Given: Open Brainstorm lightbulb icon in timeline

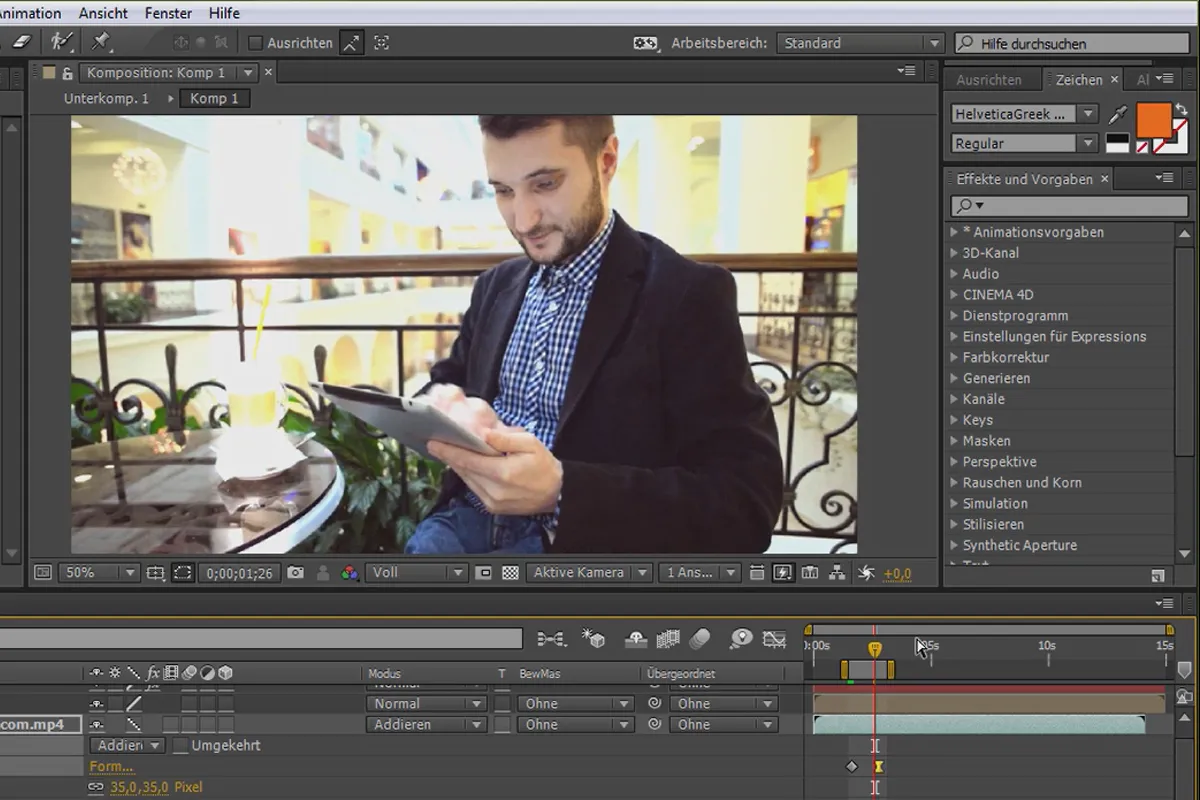Looking at the screenshot, I should 741,638.
